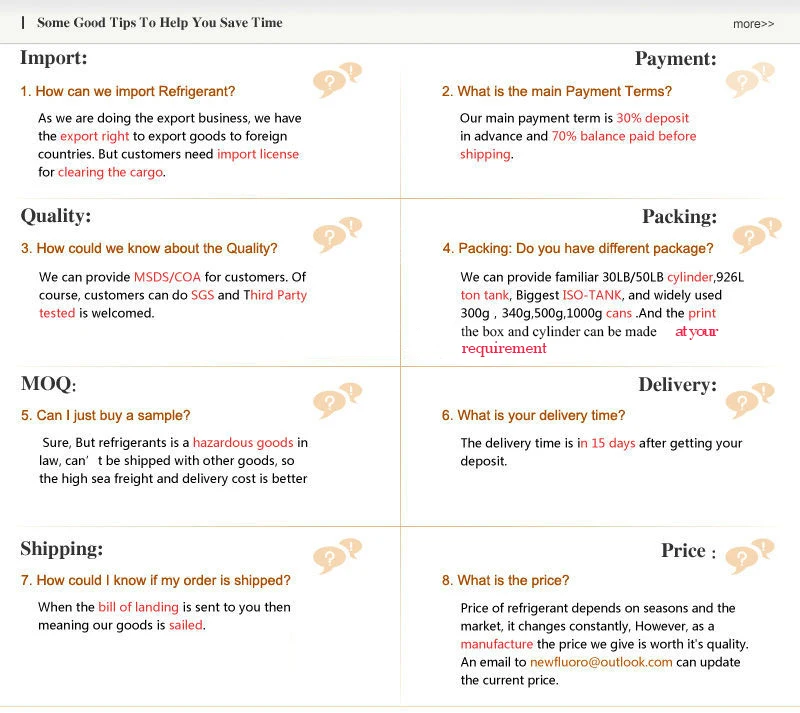Click the speech bubble icon beside Import
800x713 pixels.
click(337, 79)
